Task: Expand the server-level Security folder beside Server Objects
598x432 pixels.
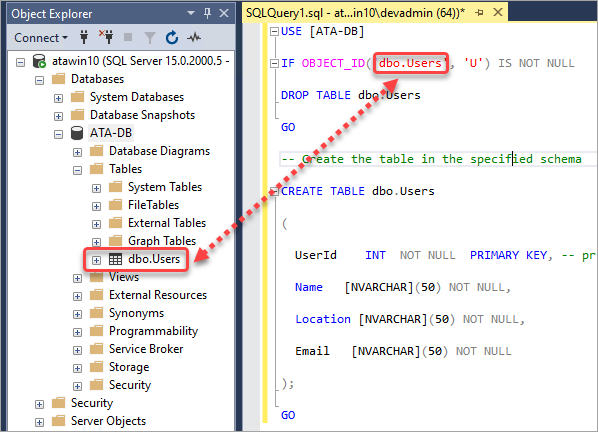Action: (x=39, y=404)
